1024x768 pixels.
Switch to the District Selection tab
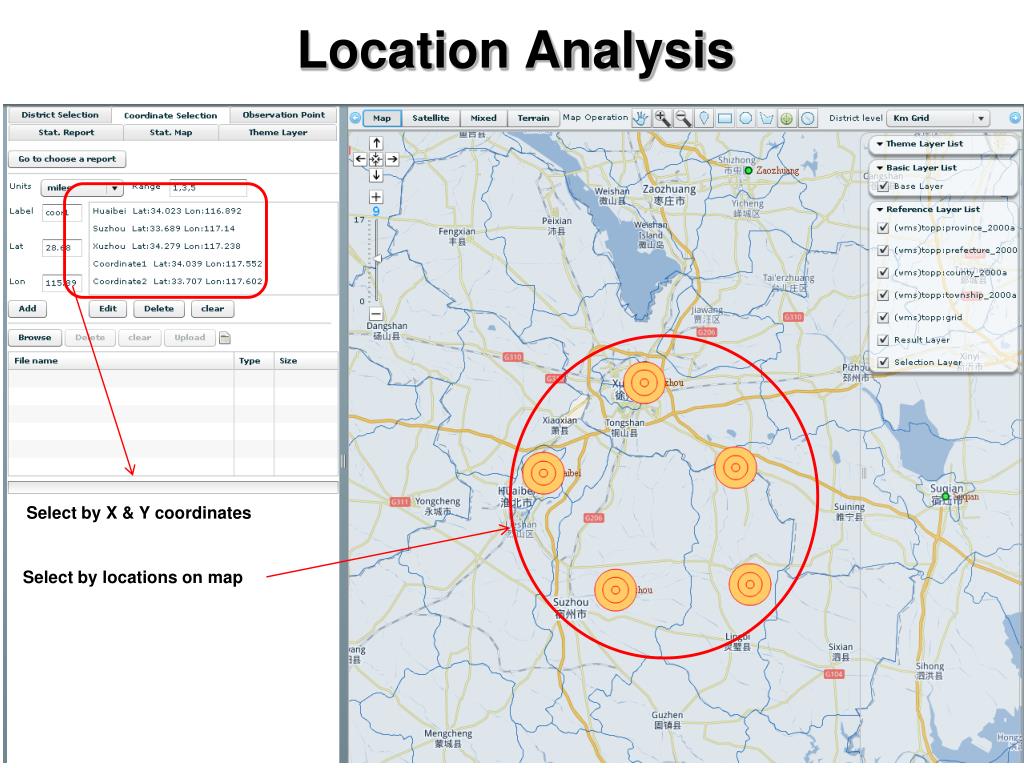pyautogui.click(x=59, y=115)
